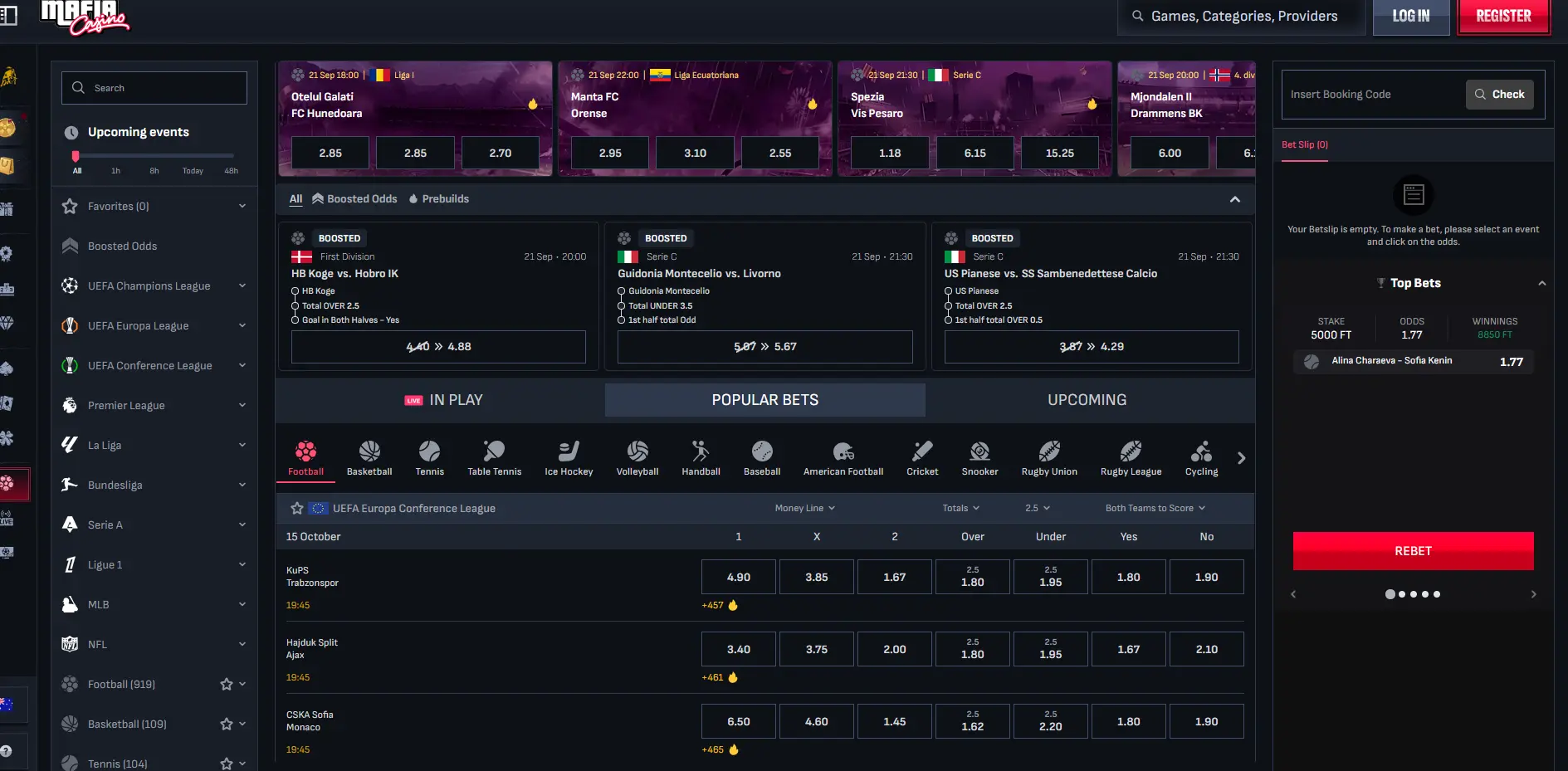Favorite the UEFA Europa Conference League star

click(296, 508)
